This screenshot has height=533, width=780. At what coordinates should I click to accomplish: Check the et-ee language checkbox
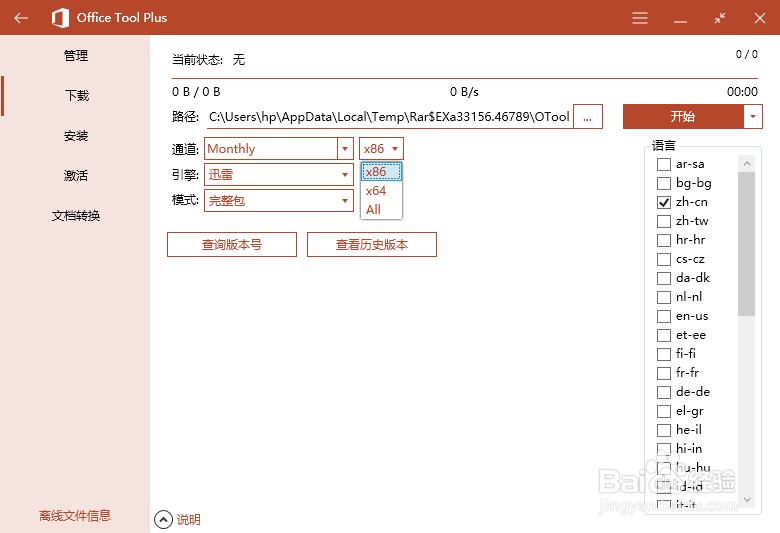click(664, 335)
